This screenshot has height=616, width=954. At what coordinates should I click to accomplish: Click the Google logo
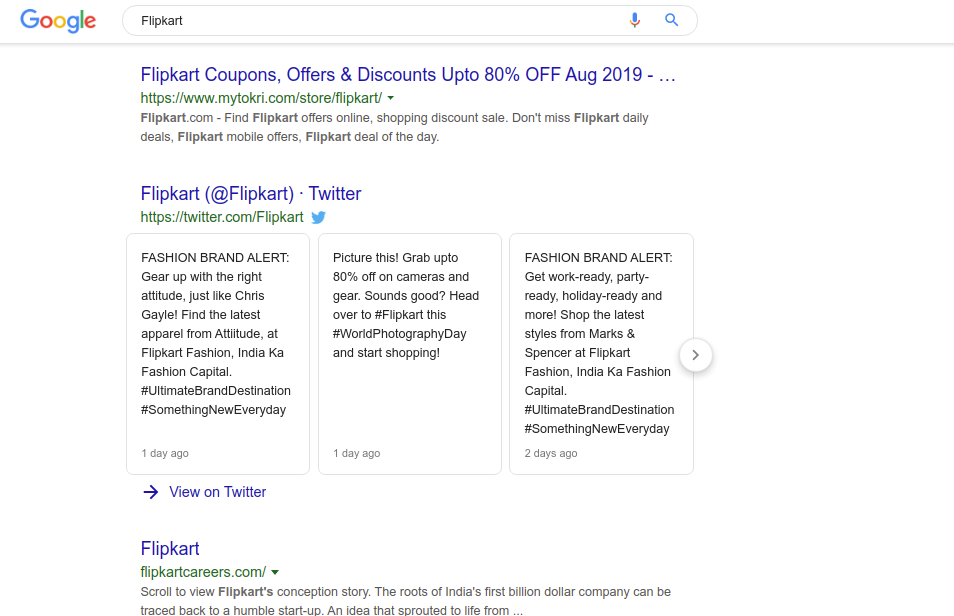click(58, 21)
